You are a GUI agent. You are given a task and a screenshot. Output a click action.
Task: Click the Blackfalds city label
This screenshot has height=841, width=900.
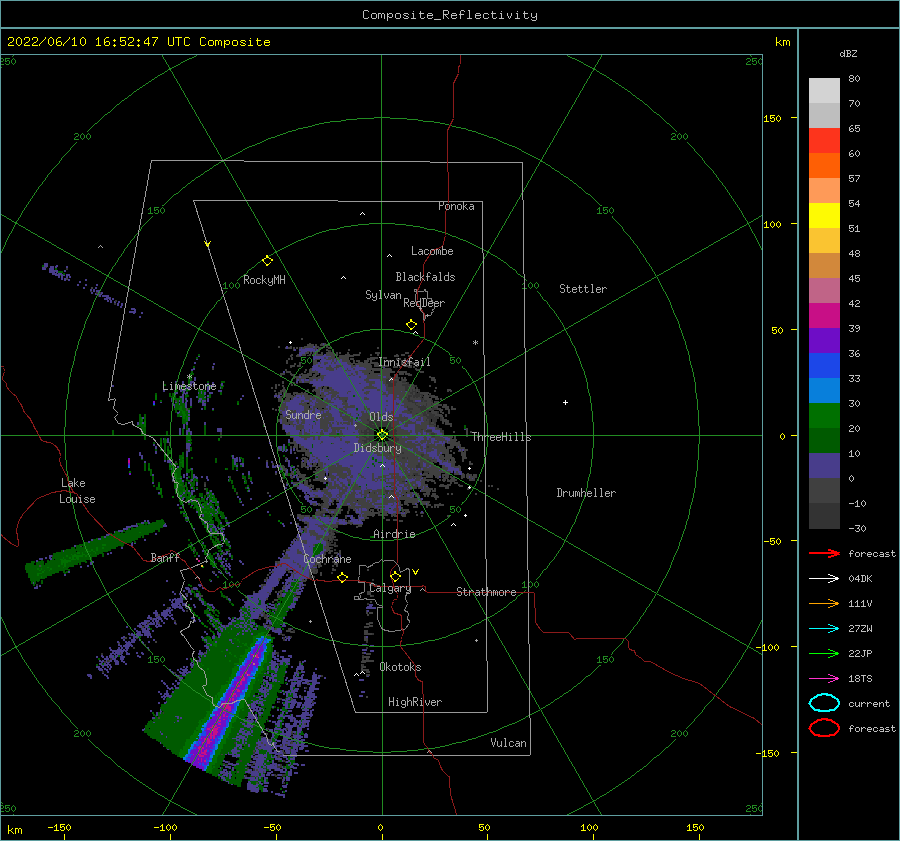[x=425, y=277]
